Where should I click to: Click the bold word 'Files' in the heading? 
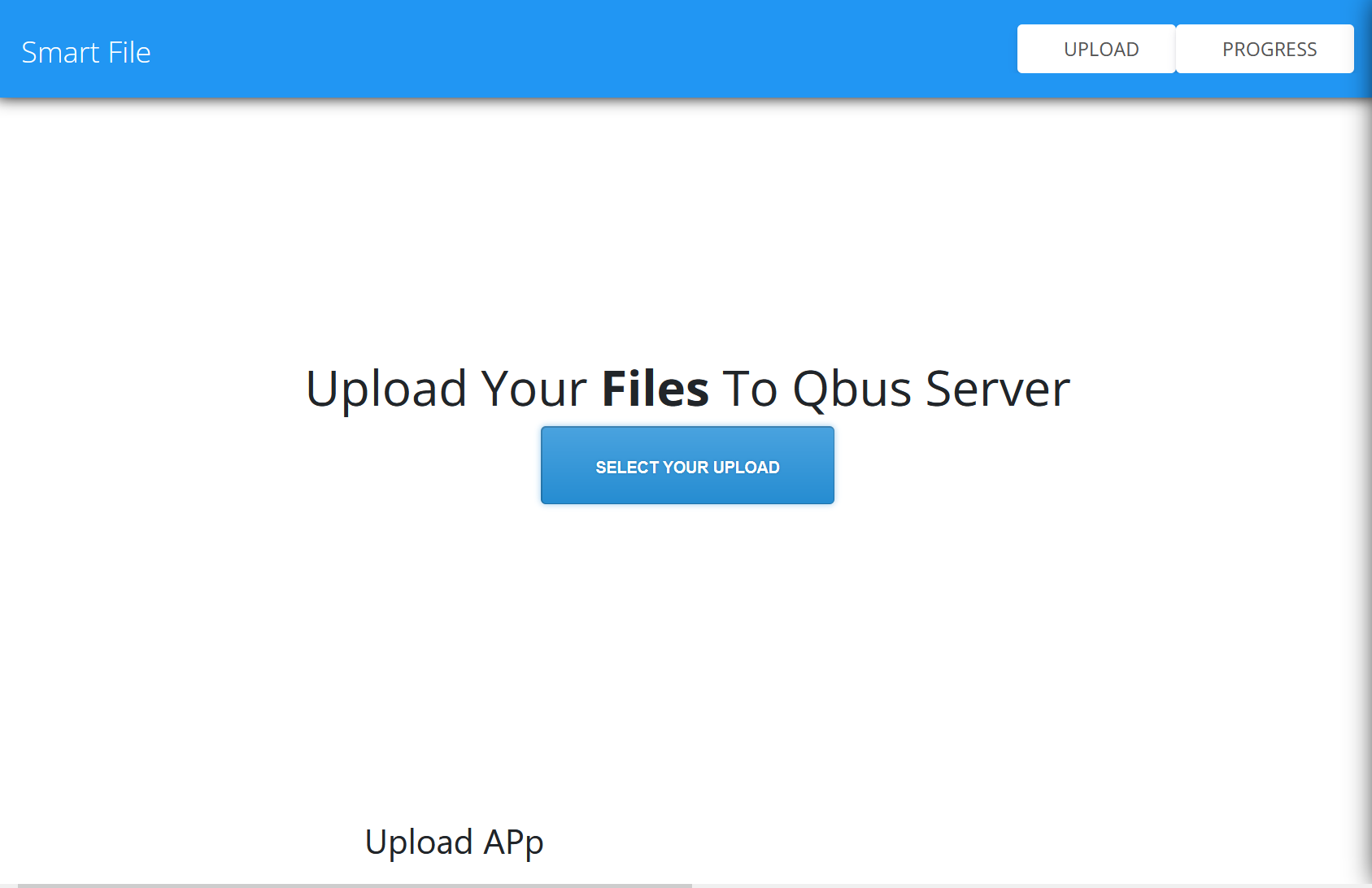(656, 389)
